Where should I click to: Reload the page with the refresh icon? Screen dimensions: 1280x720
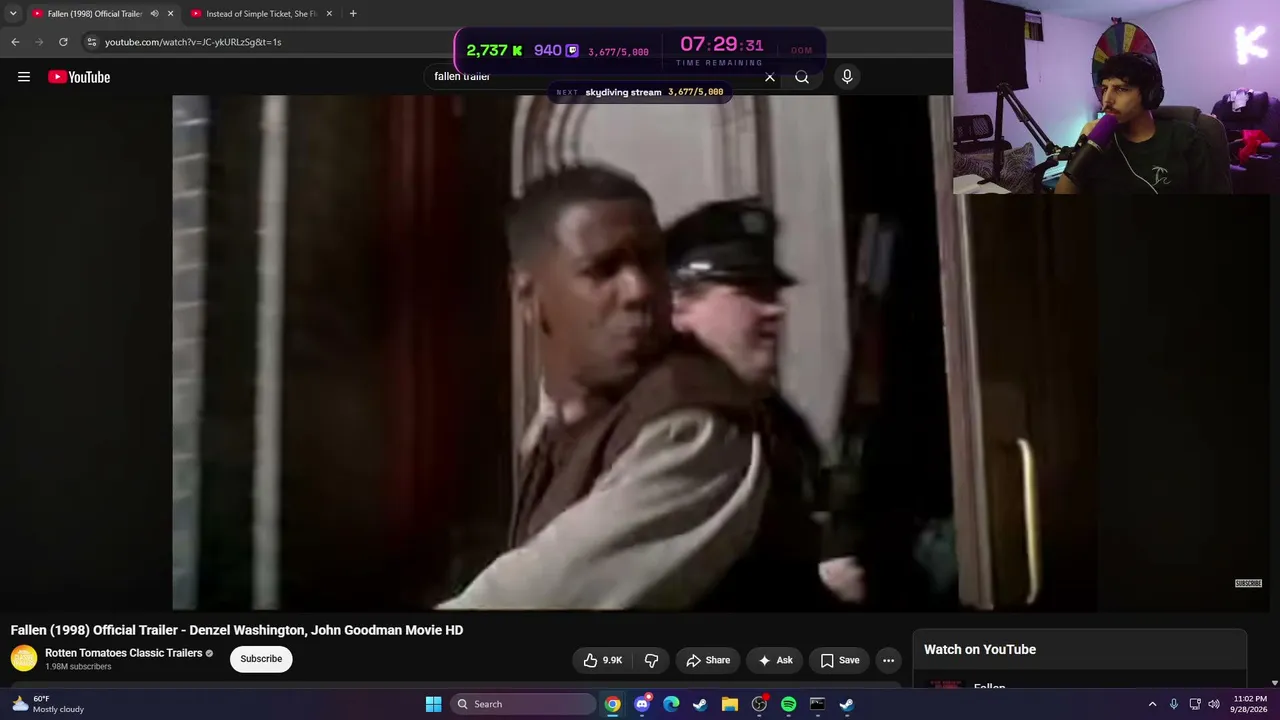pos(63,42)
